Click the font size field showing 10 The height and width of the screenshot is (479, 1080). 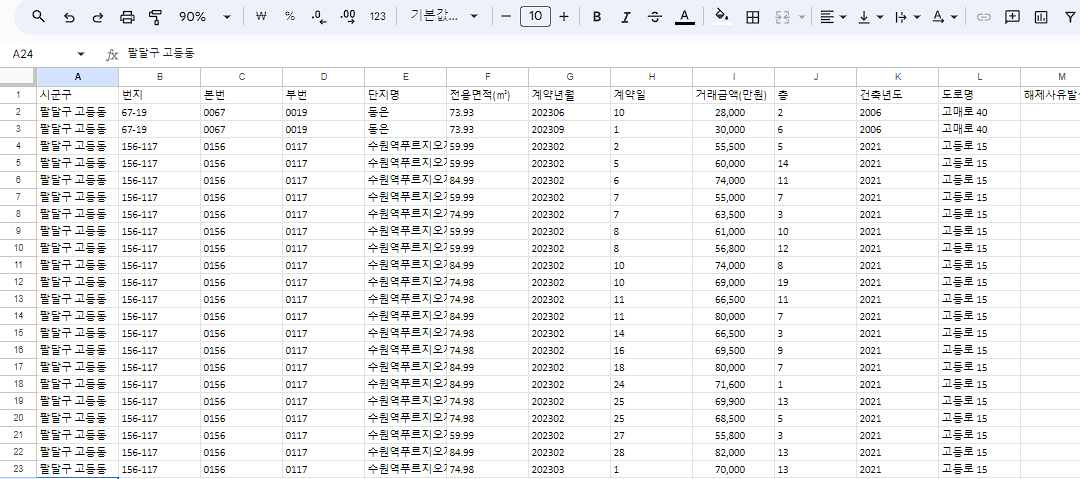(x=535, y=17)
